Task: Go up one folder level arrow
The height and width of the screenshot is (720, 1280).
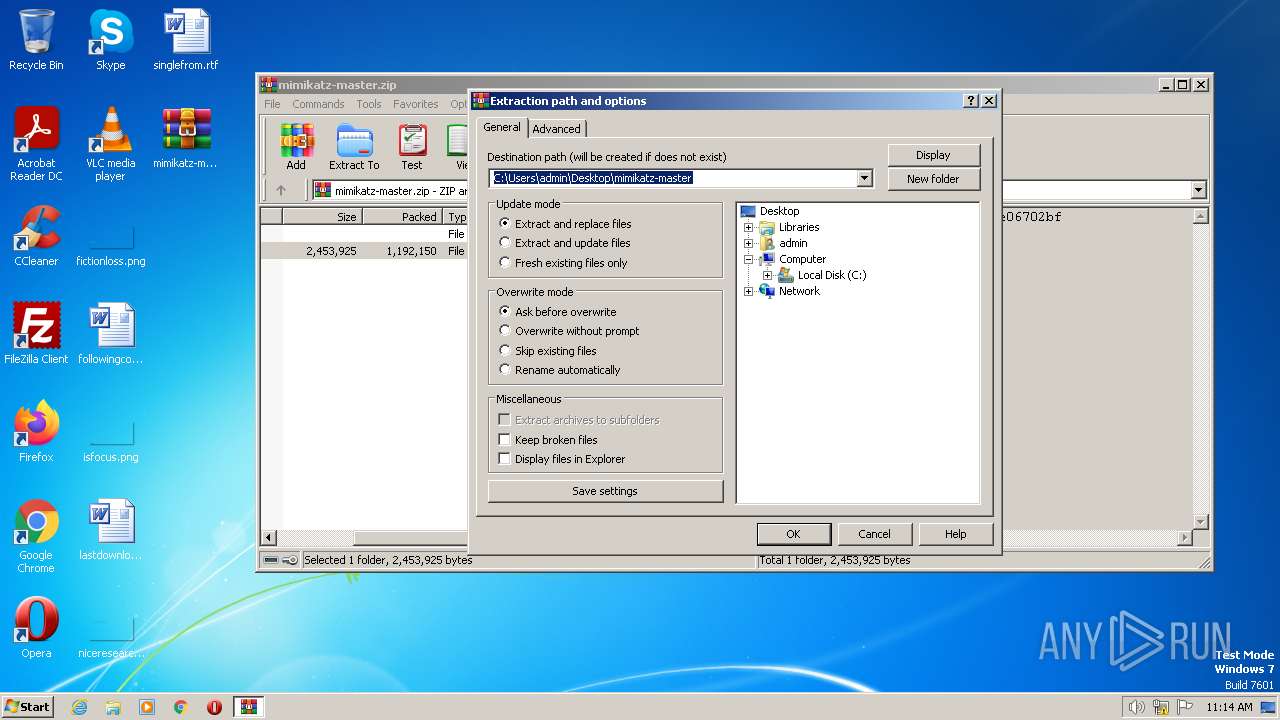Action: (281, 190)
